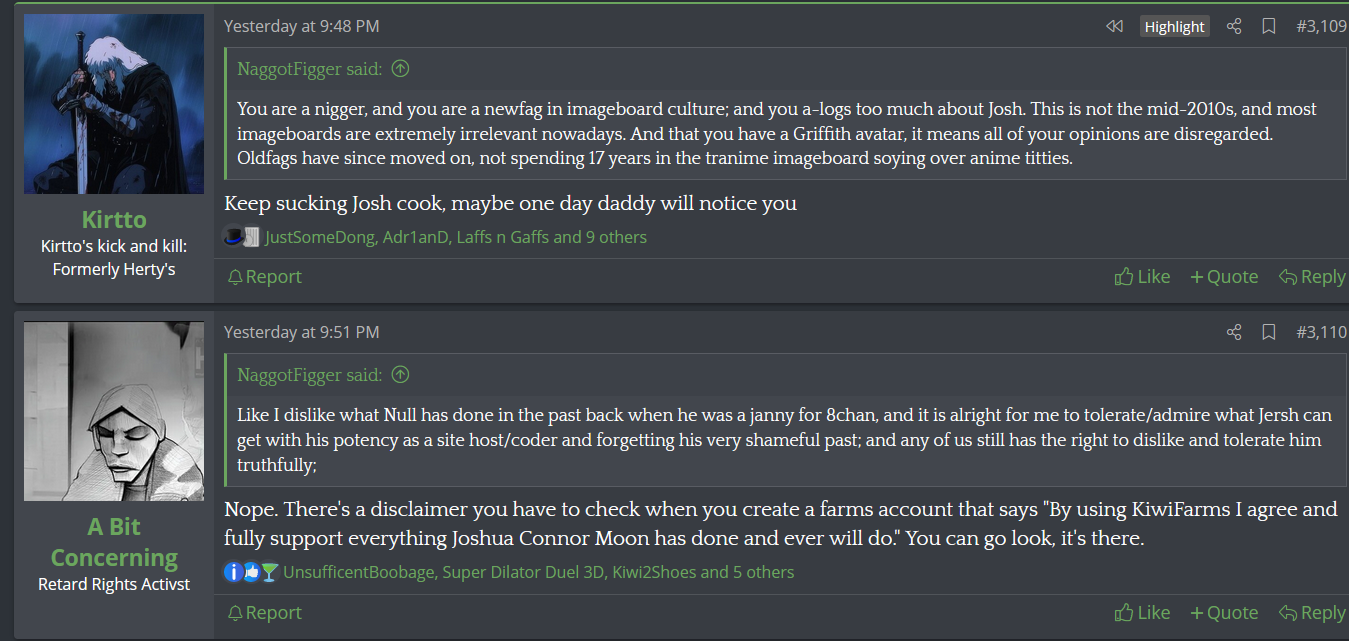Viewport: 1349px width, 641px height.
Task: Click the double-arrow rewind icon on post #3,109
Action: click(x=1114, y=27)
